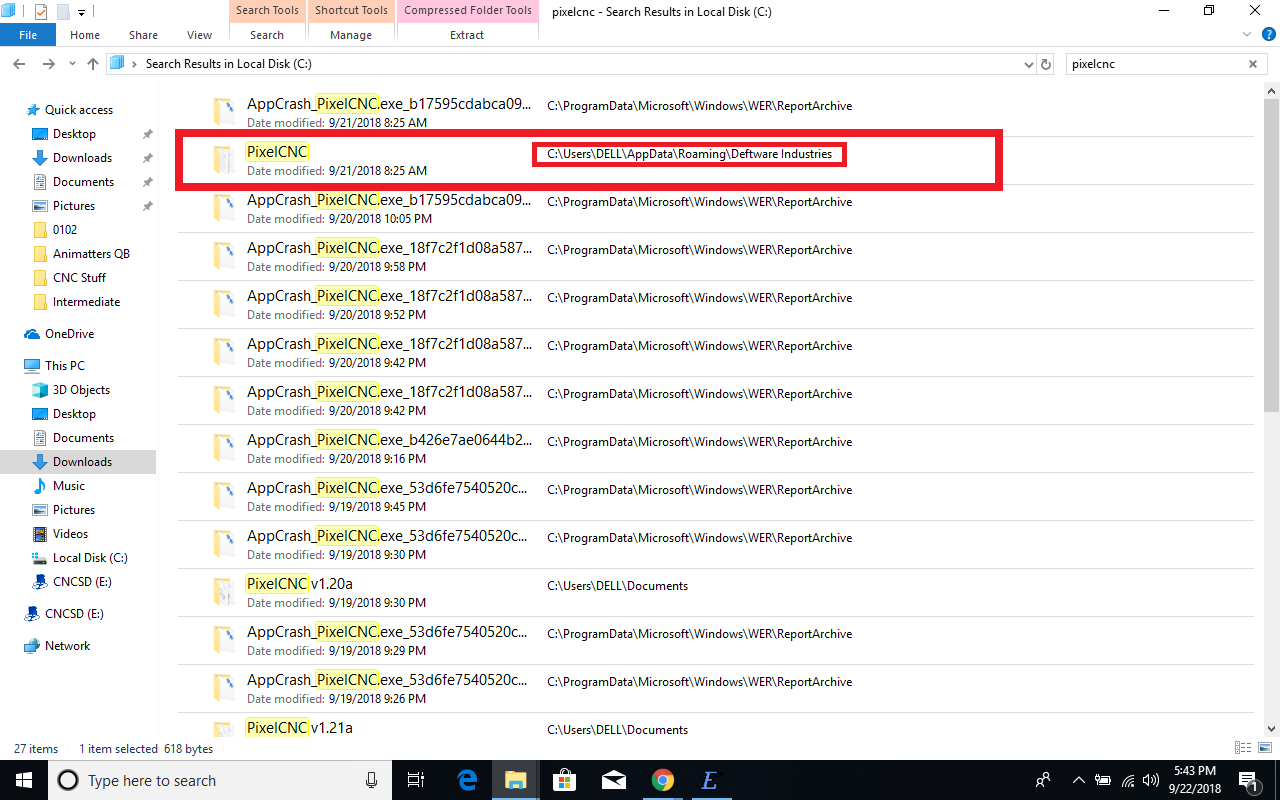Select AppCrash result modified 9/20/2018 10:05 PM

(x=715, y=208)
